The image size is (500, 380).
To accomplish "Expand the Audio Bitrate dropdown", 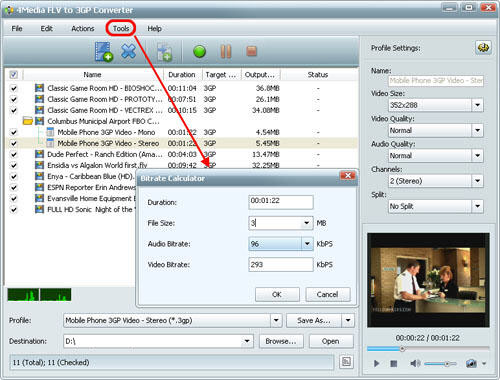I will [307, 244].
